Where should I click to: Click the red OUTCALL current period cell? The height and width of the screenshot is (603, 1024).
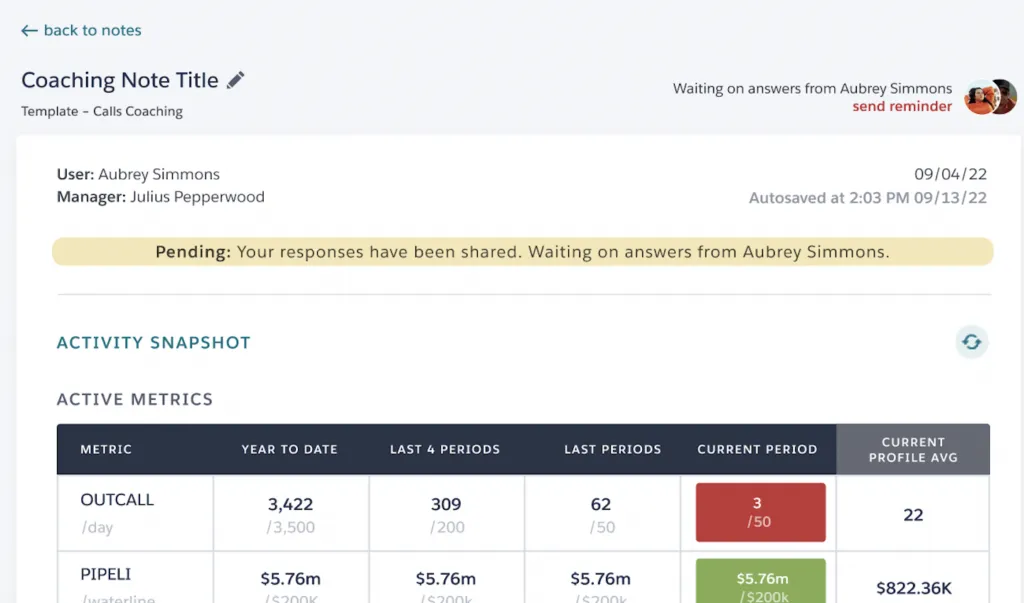click(760, 512)
